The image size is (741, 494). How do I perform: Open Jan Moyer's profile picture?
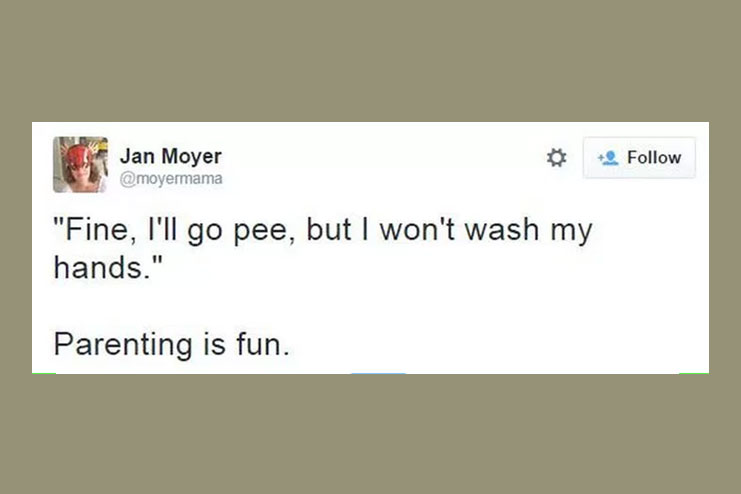[80, 165]
